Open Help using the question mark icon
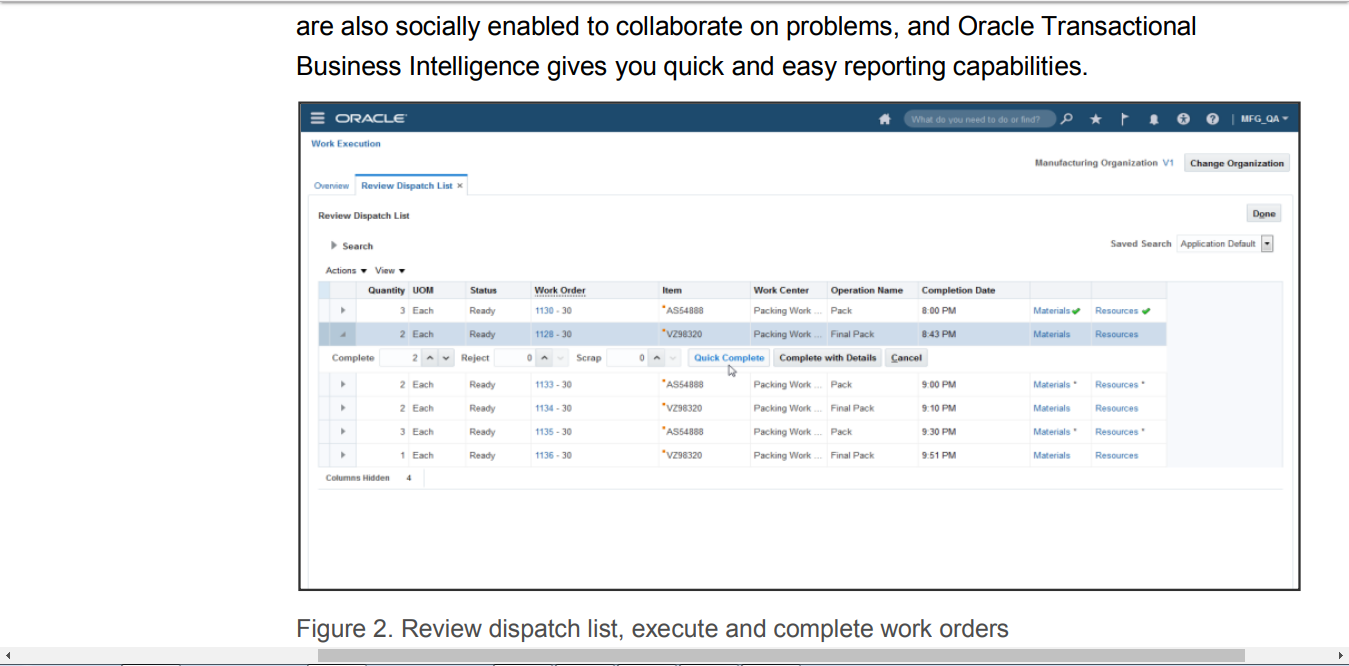1349x666 pixels. coord(1212,118)
